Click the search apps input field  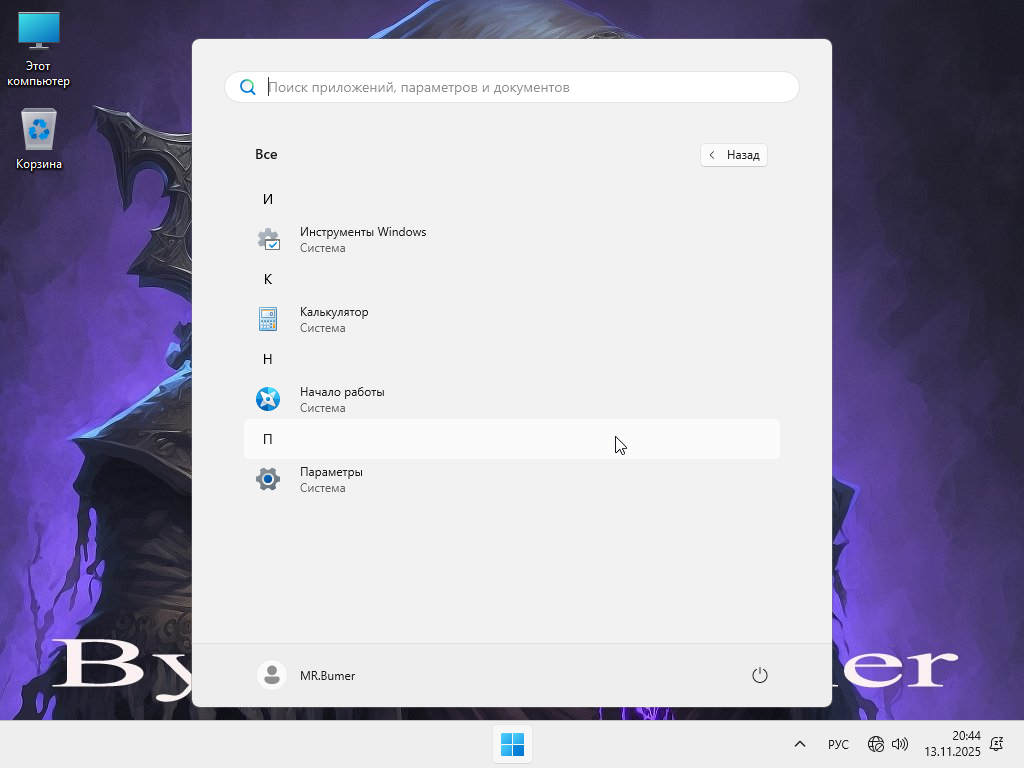[520, 87]
